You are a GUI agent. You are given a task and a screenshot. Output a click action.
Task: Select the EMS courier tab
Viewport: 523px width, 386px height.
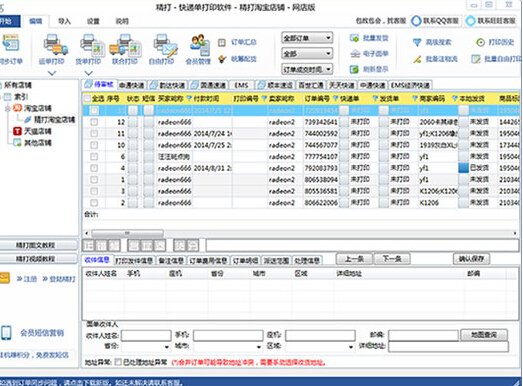point(241,85)
